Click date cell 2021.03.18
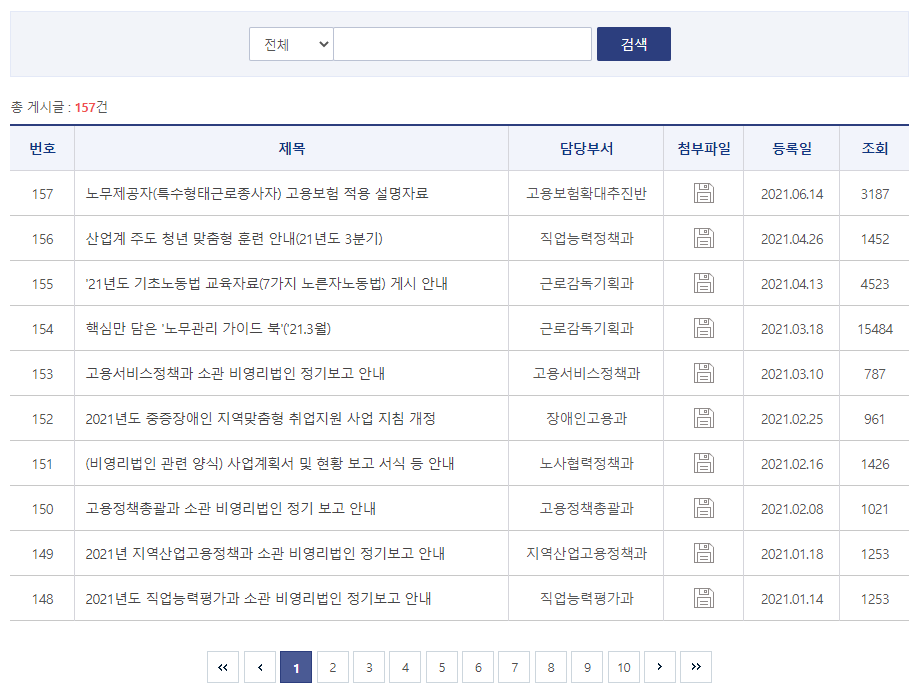This screenshot has width=923, height=692. pyautogui.click(x=792, y=329)
